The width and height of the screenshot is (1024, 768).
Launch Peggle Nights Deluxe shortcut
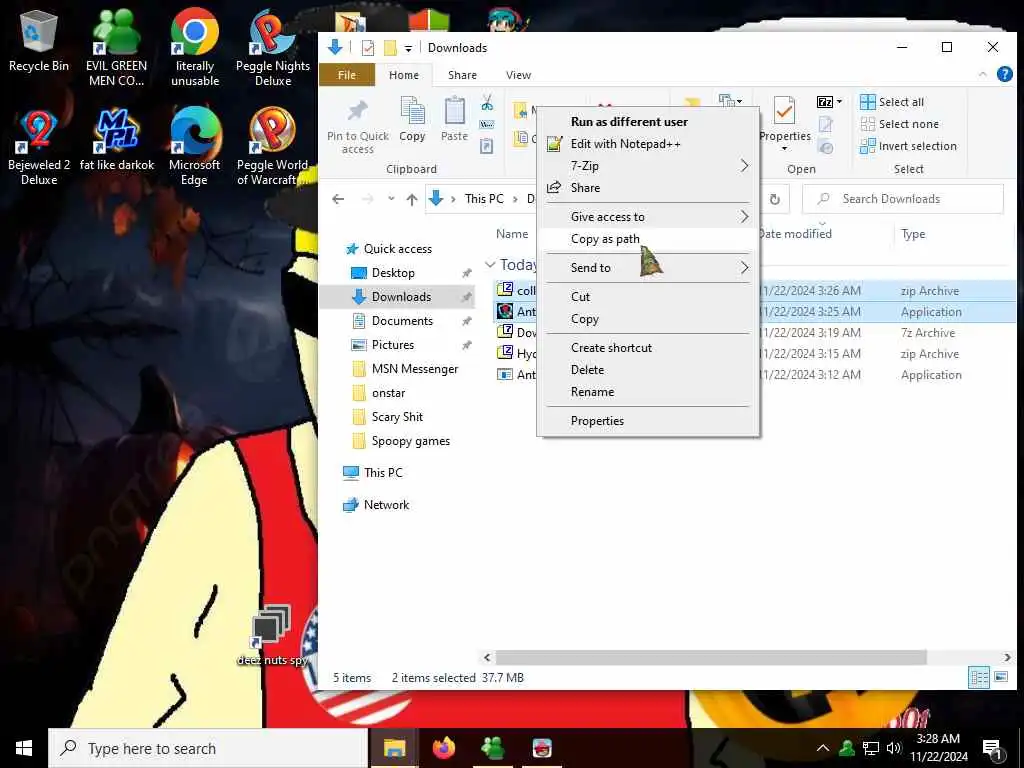coord(272,48)
